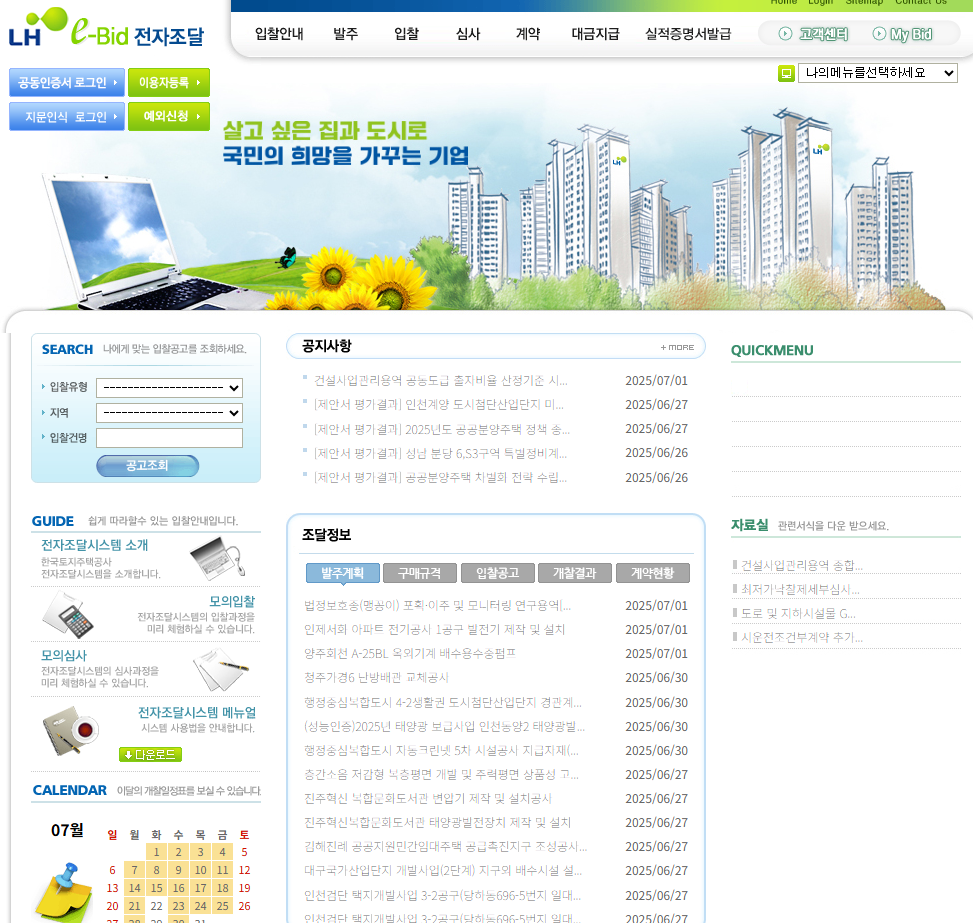The height and width of the screenshot is (923, 973).
Task: Open the 발주 menu
Action: 346,34
